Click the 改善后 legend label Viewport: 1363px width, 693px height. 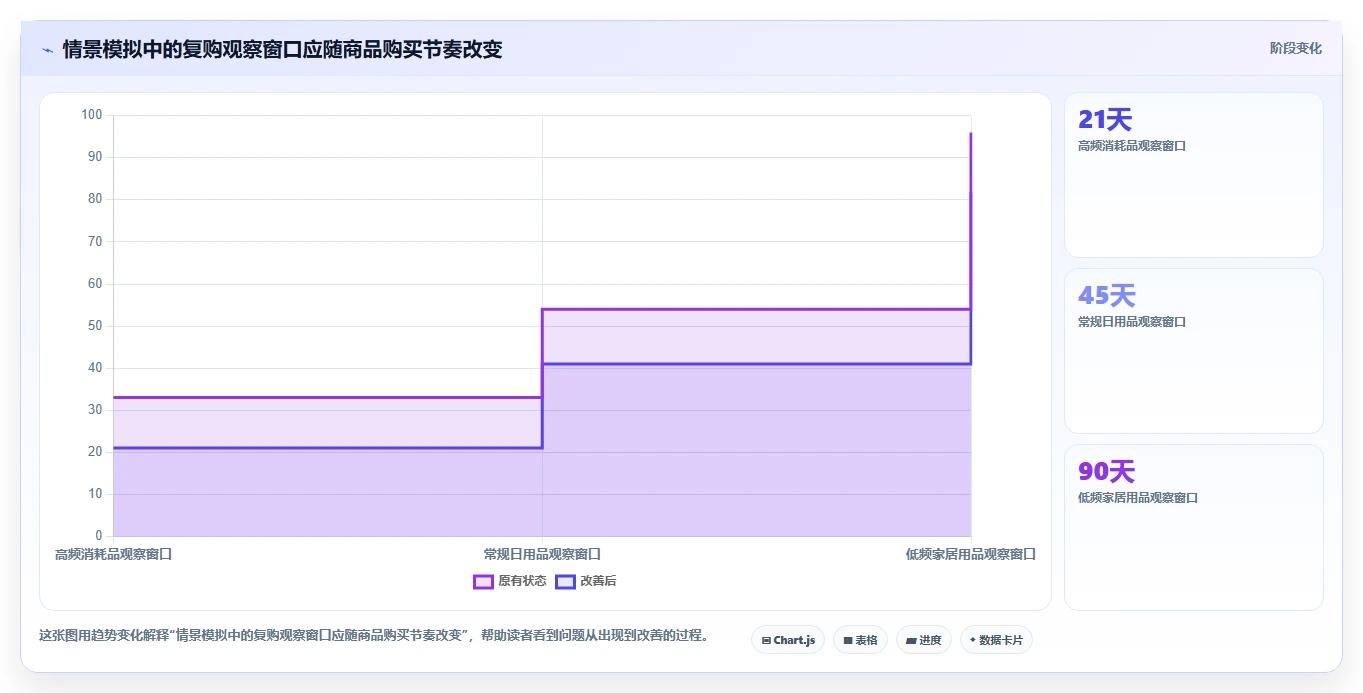click(x=598, y=581)
